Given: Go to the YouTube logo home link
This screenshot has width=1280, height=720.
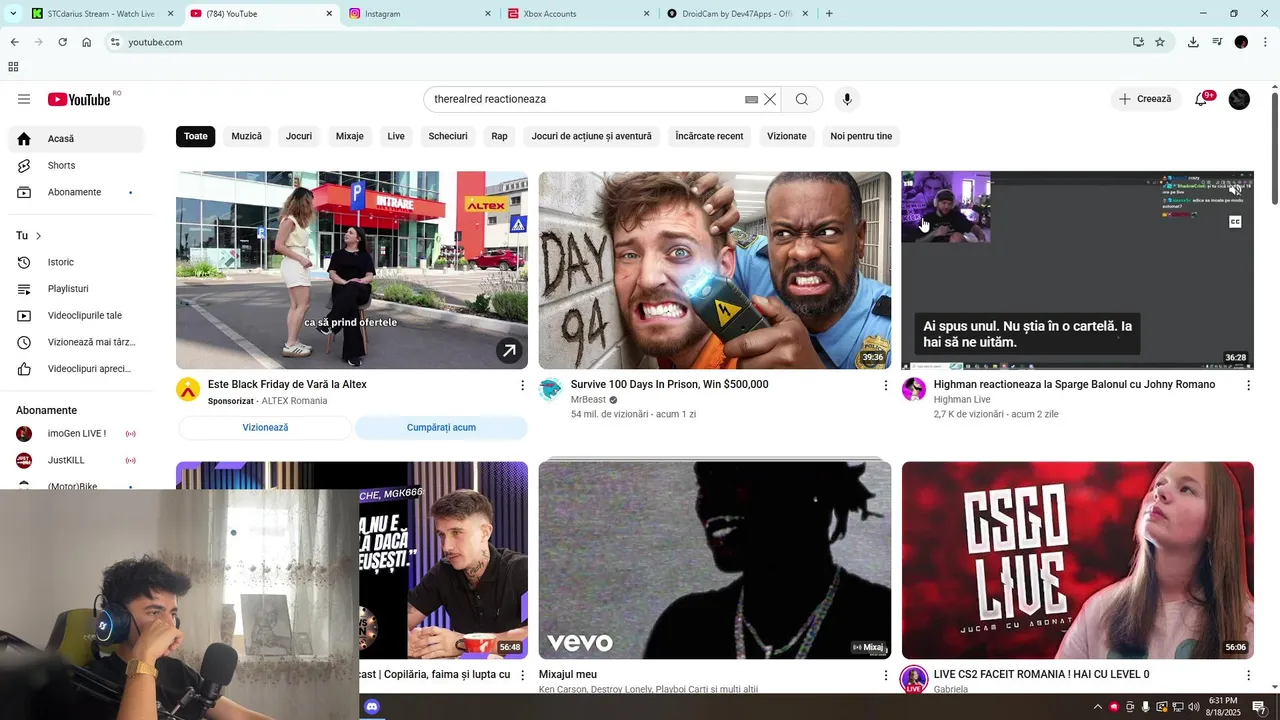Looking at the screenshot, I should tap(79, 99).
